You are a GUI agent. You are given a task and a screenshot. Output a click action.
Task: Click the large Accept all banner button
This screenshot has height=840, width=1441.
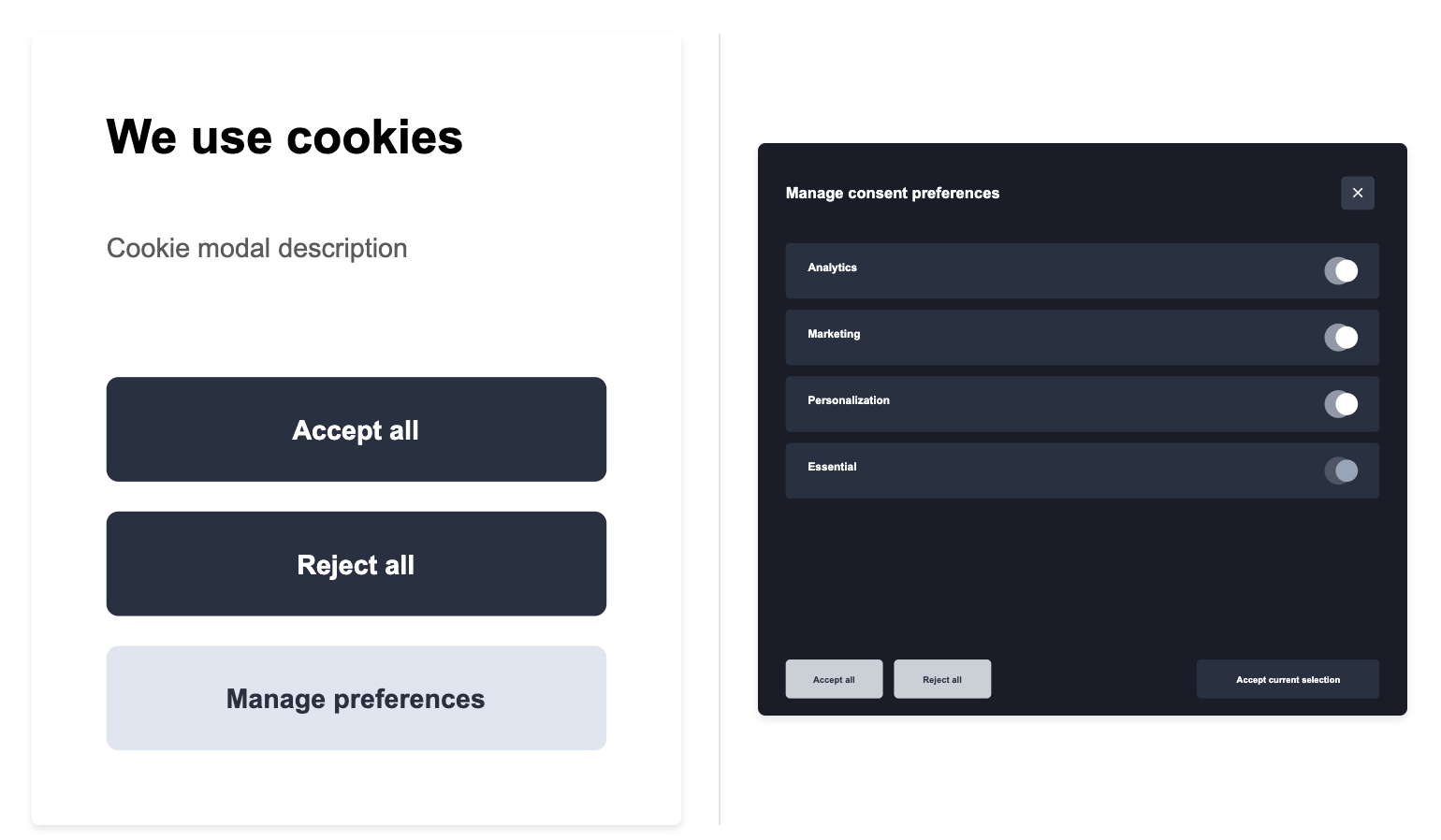(x=356, y=429)
